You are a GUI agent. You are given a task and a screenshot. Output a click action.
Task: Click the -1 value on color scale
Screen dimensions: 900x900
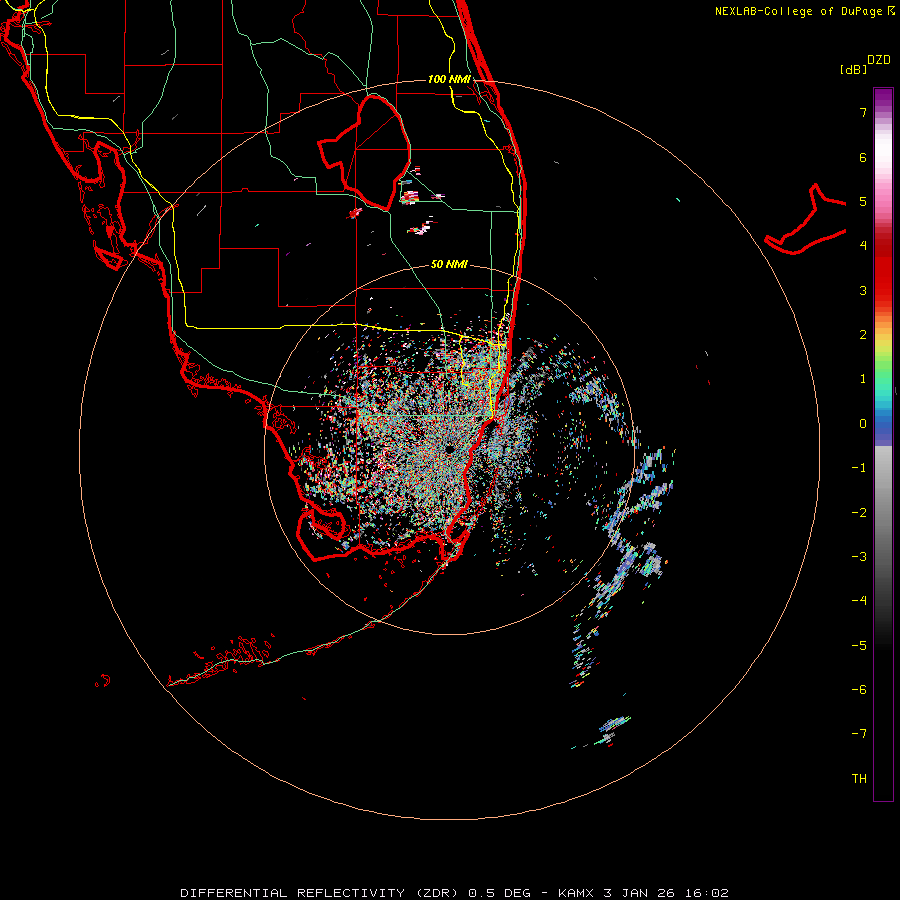pos(859,468)
